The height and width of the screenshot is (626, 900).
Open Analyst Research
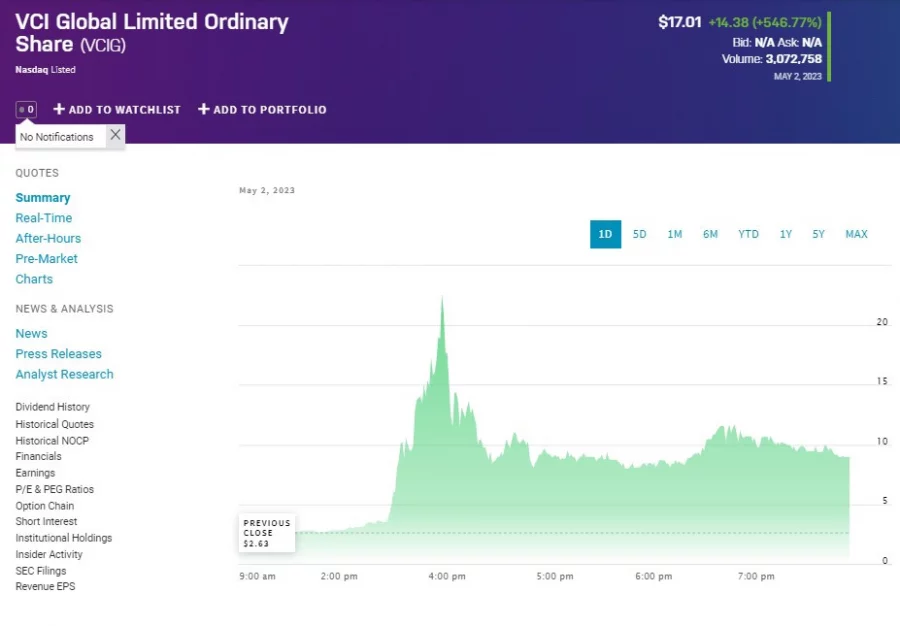pos(64,374)
